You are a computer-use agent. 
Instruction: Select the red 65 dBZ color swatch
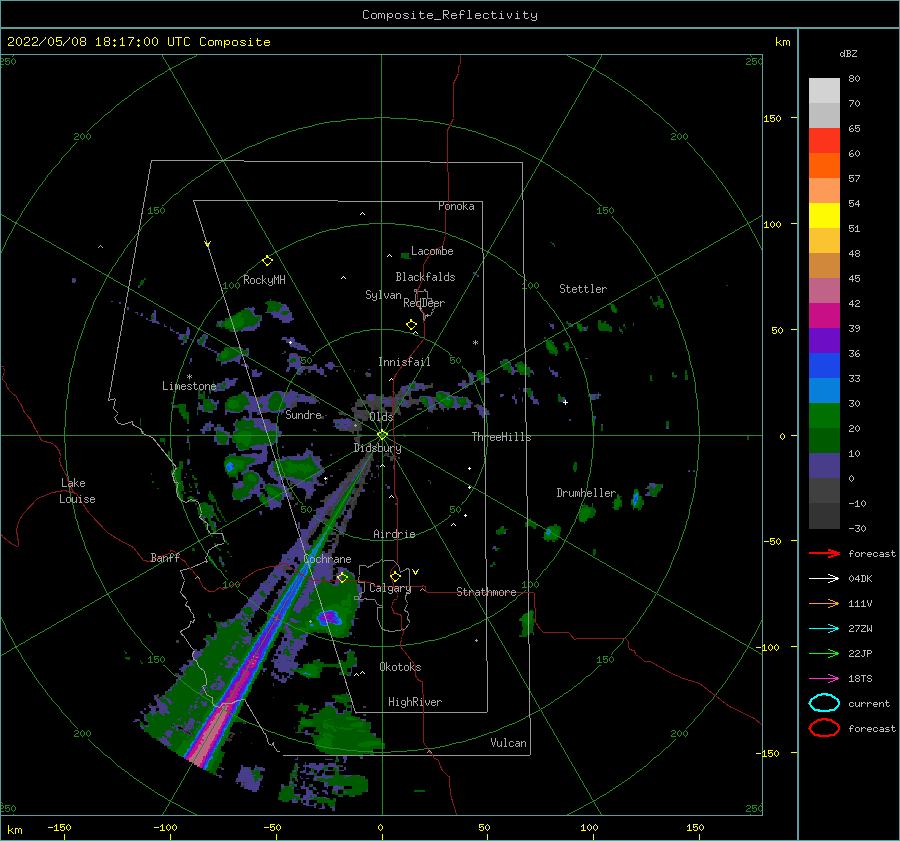pyautogui.click(x=824, y=141)
